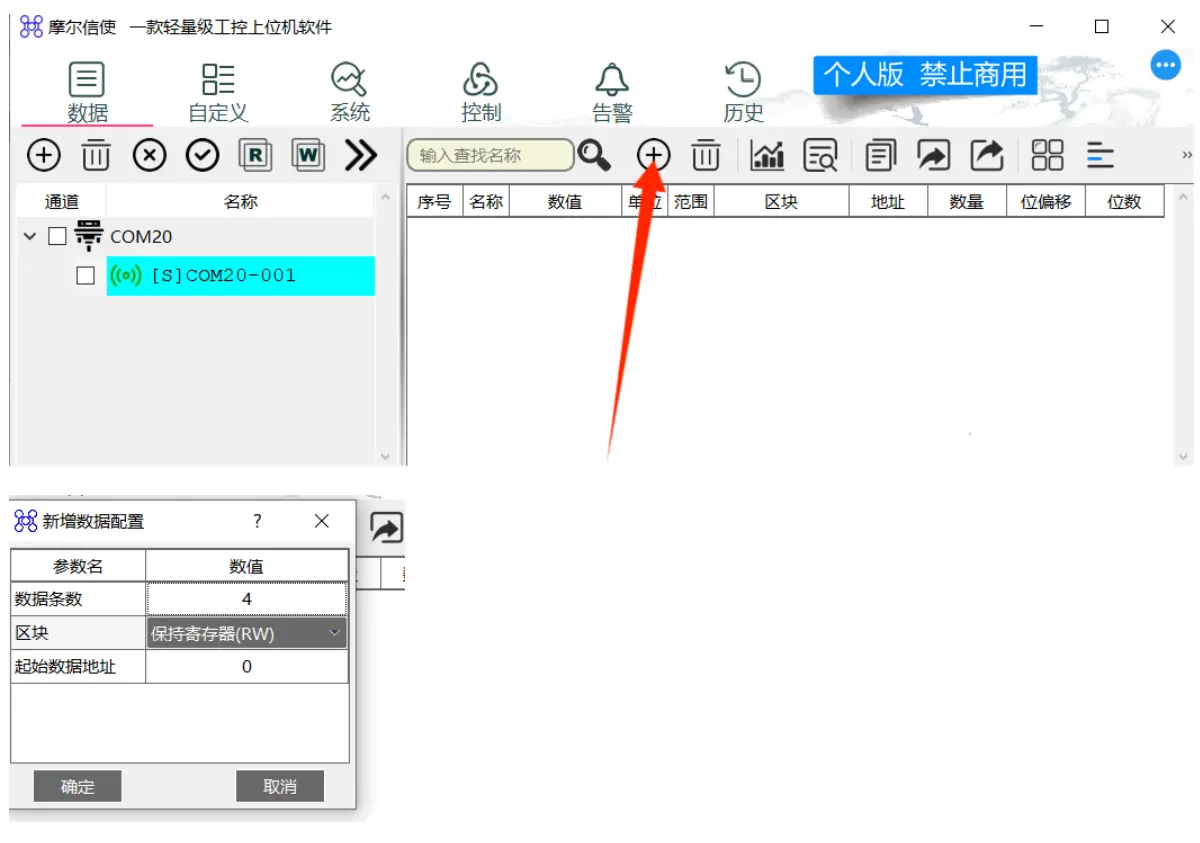Switch to the 历史 history tab
Image resolution: width=1200 pixels, height=843 pixels.
coord(743,93)
